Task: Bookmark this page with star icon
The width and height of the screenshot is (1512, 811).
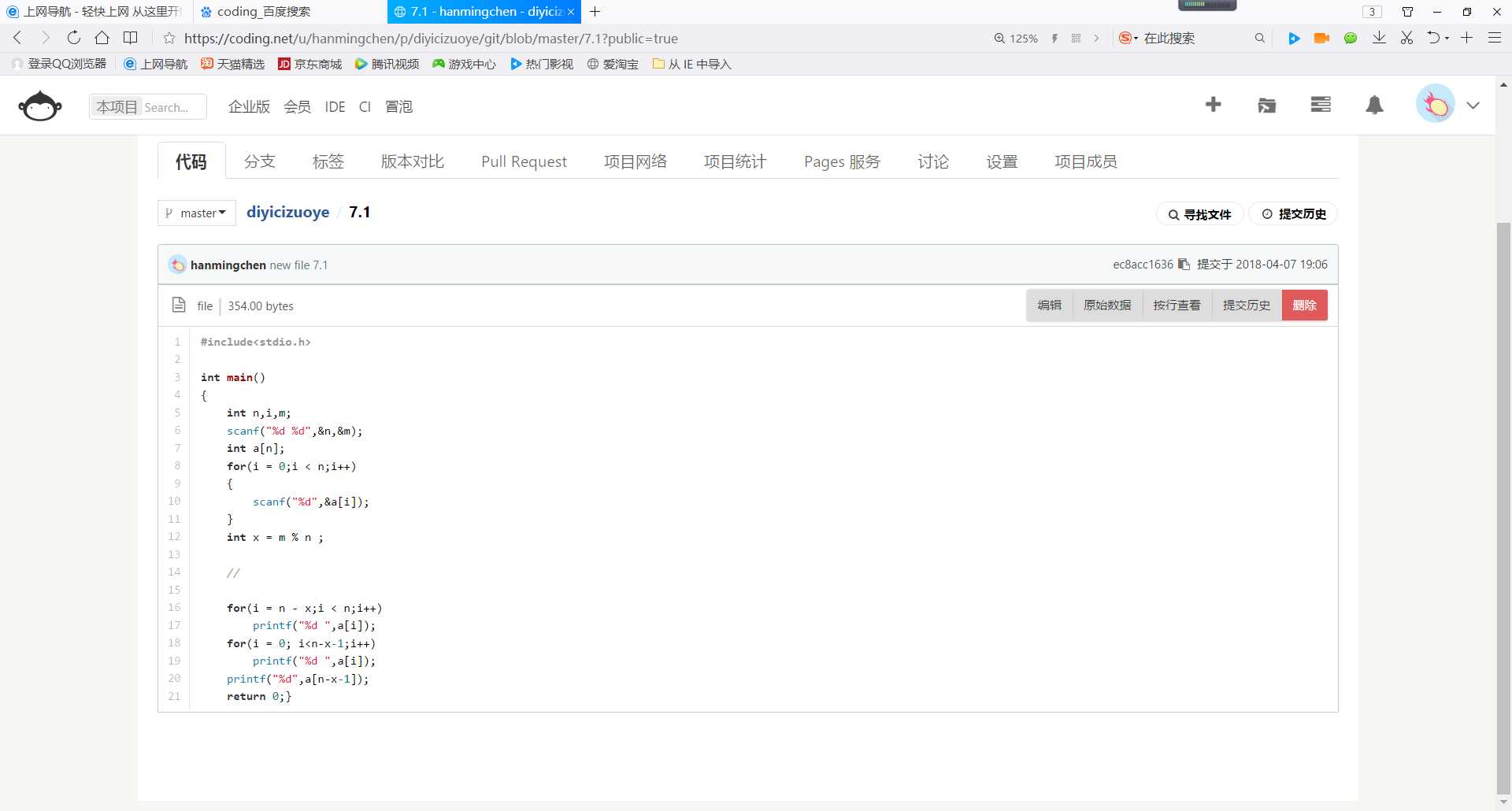Action: tap(169, 38)
